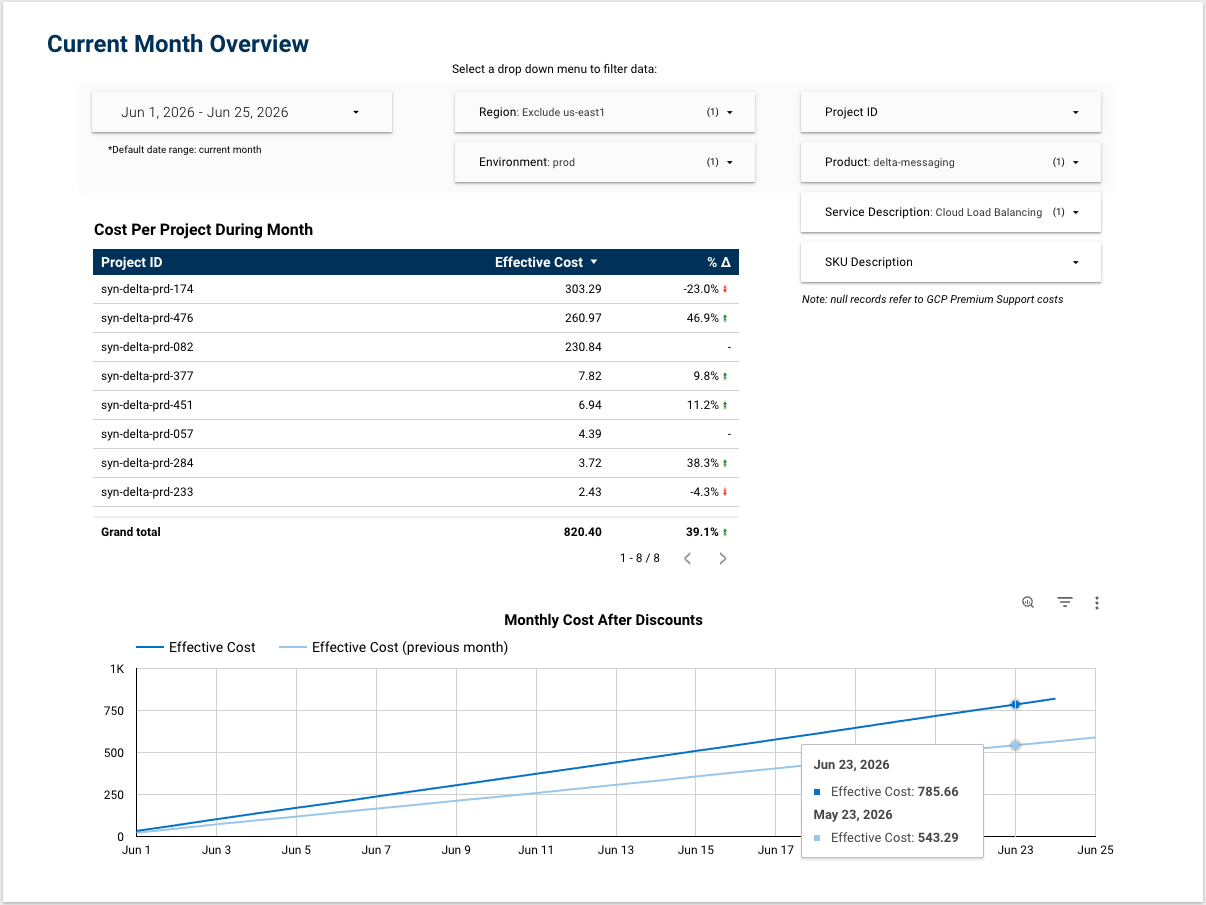Open the Service Description filter dropdown

point(951,212)
